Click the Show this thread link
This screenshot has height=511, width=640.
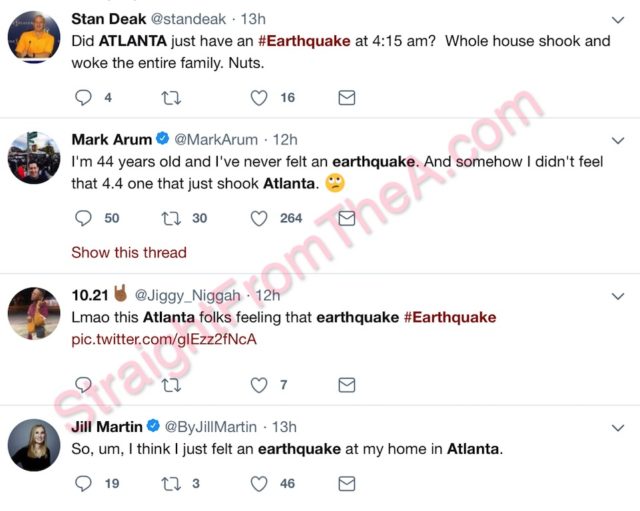pos(128,252)
